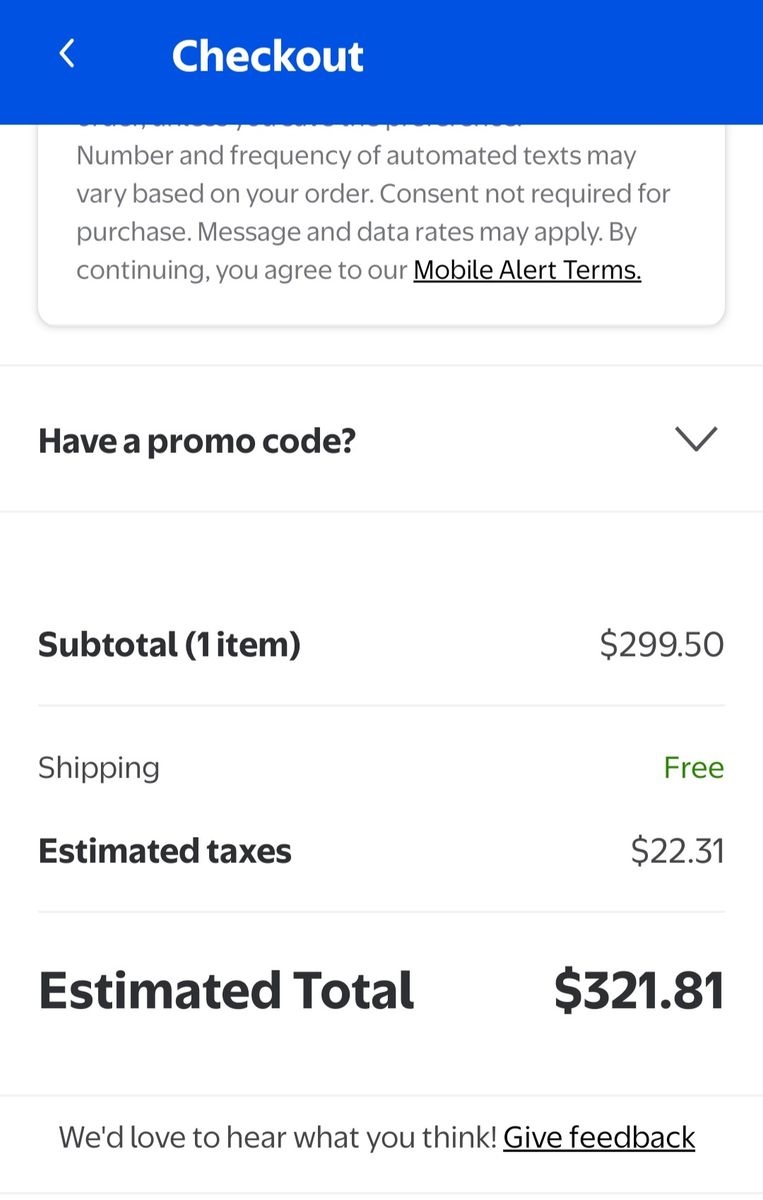This screenshot has width=763, height=1200.
Task: Tap the Shipping label
Action: tap(99, 768)
